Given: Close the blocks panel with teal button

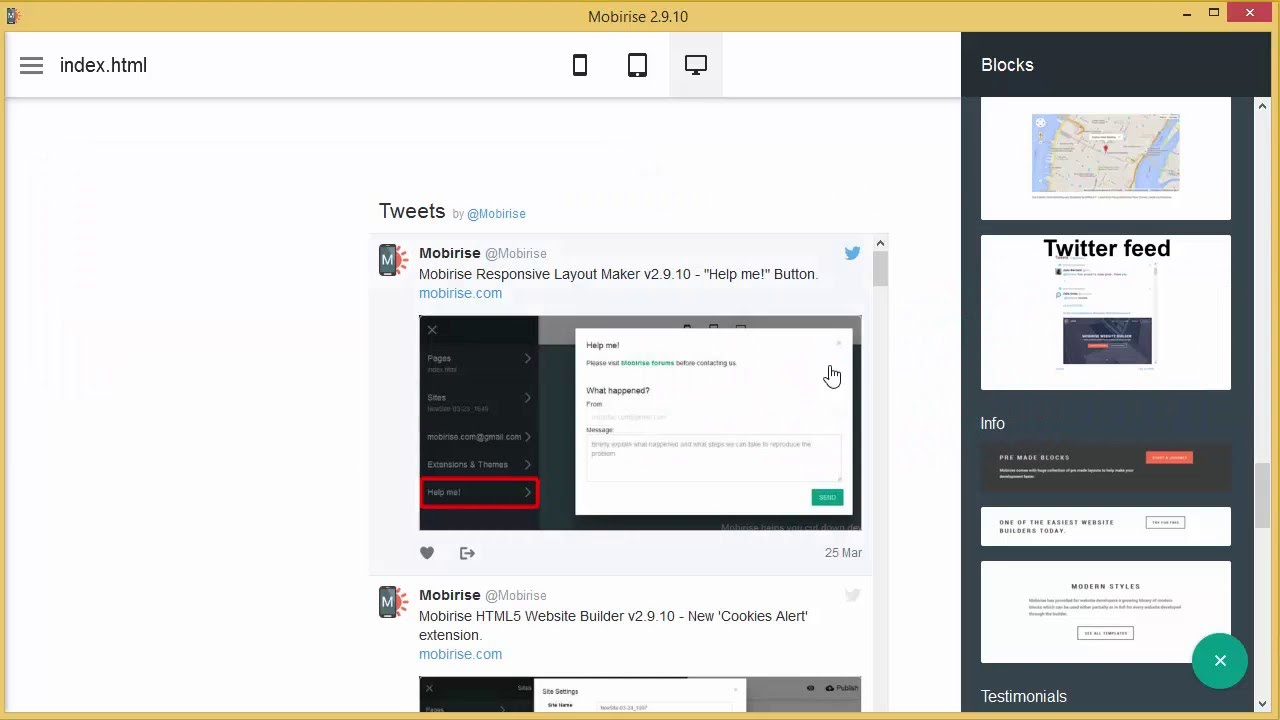Looking at the screenshot, I should pyautogui.click(x=1220, y=661).
